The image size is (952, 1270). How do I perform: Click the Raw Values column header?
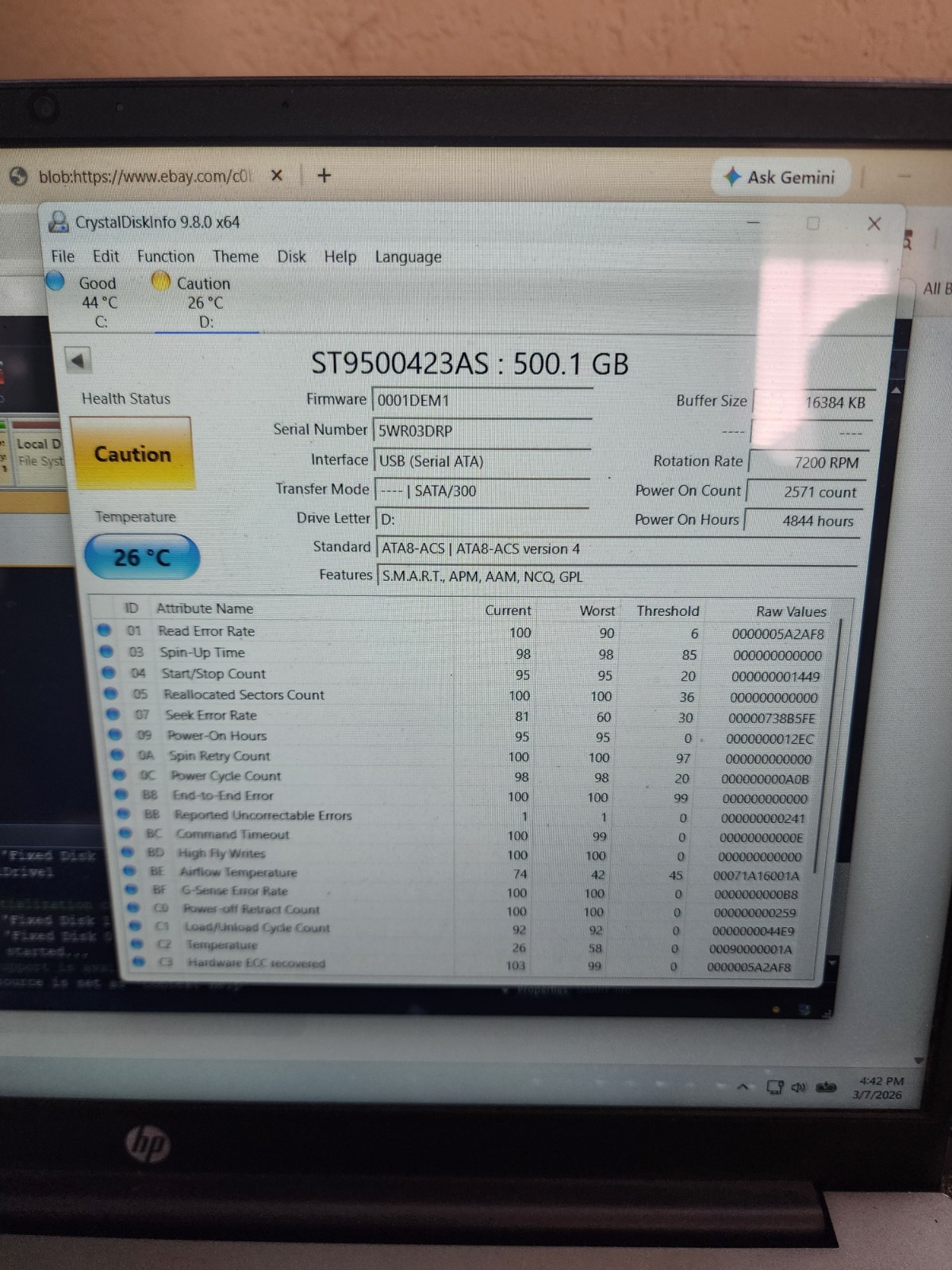791,611
